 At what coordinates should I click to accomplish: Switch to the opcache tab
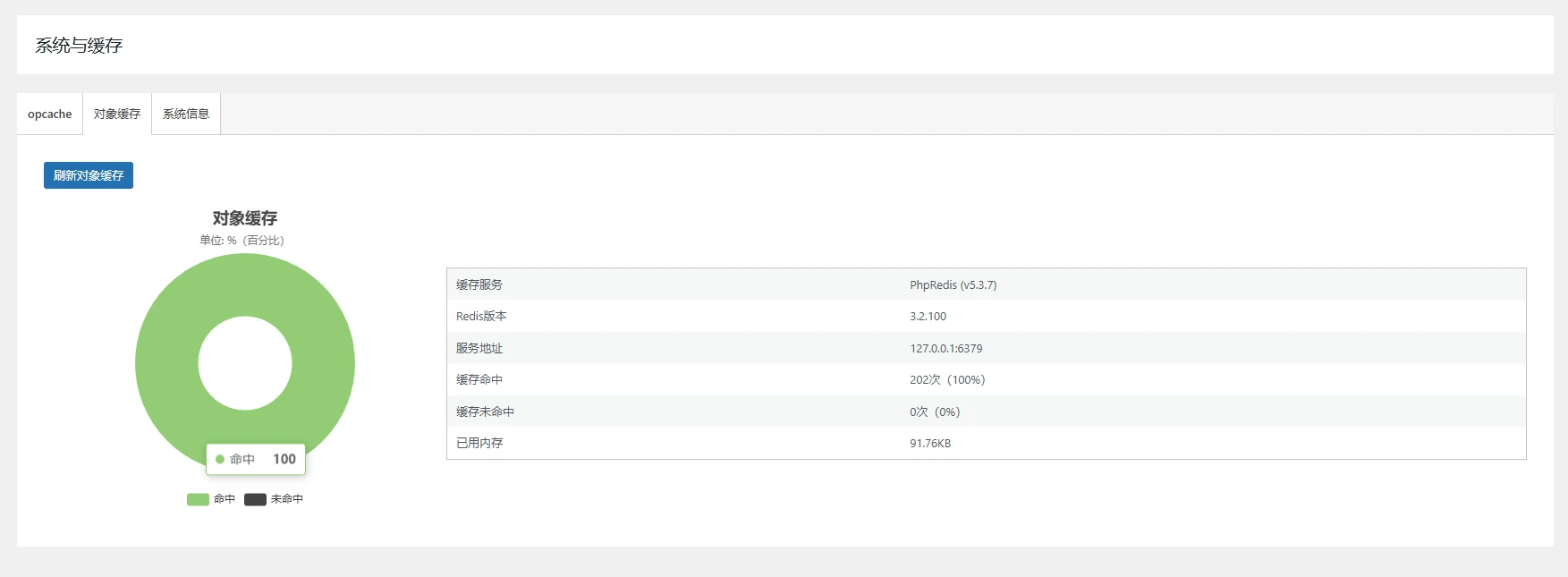pos(49,114)
